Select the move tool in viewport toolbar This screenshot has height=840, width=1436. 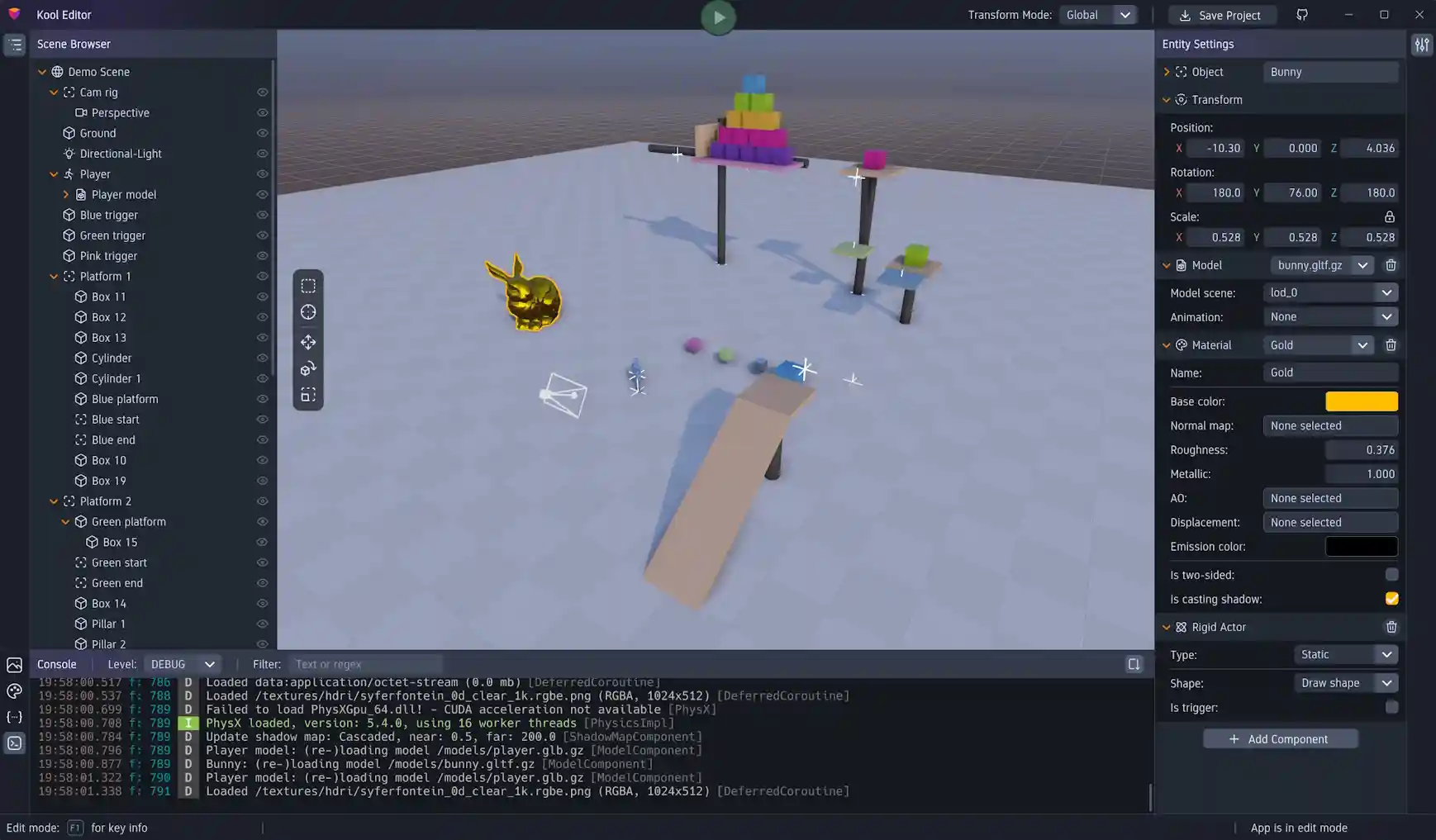pyautogui.click(x=308, y=342)
